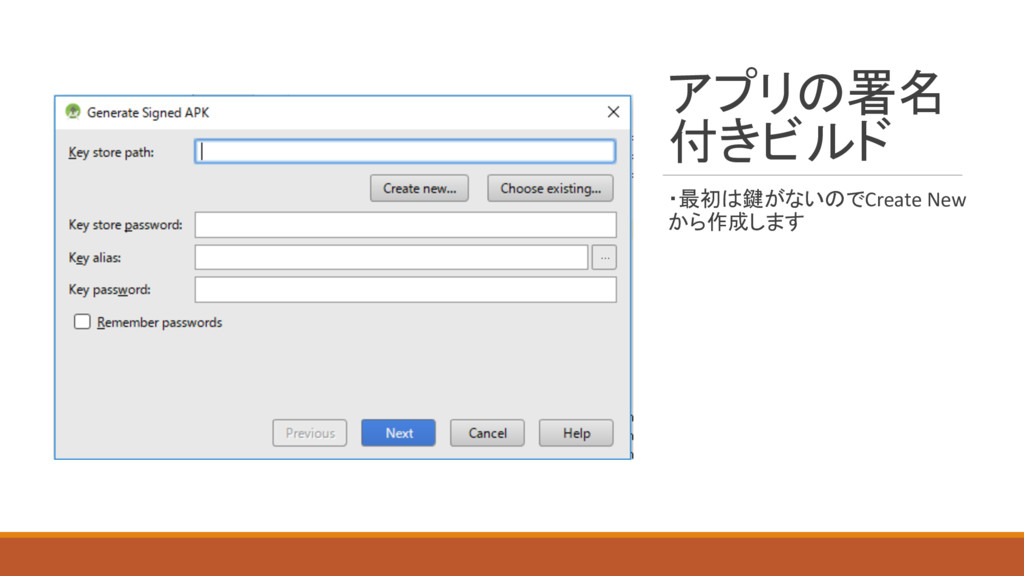1024x576 pixels.
Task: Click the Key store path label
Action: (111, 152)
